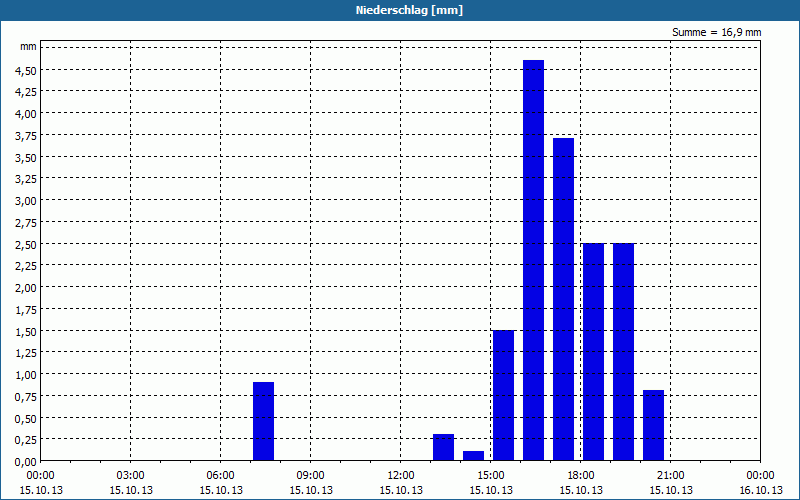The height and width of the screenshot is (500, 800).
Task: Click the 1,25 y-axis label
Action: click(x=26, y=353)
